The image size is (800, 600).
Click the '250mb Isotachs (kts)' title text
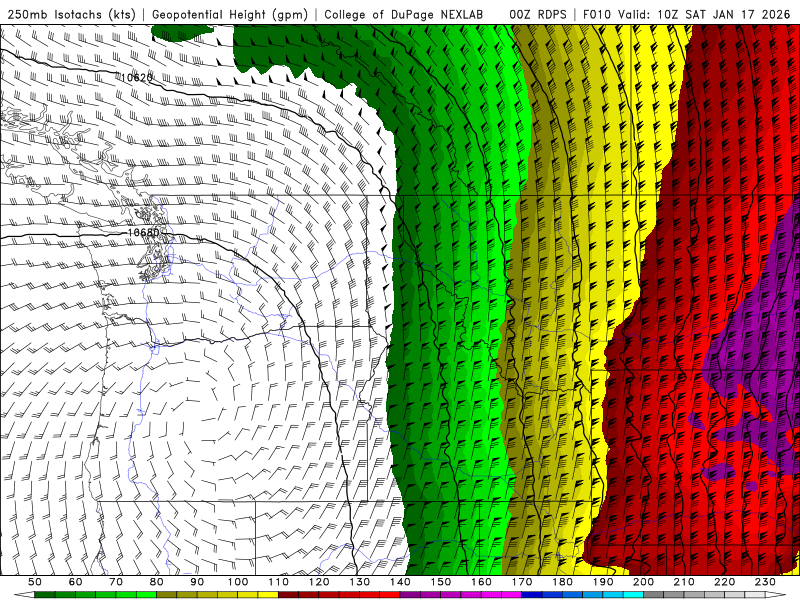point(71,15)
